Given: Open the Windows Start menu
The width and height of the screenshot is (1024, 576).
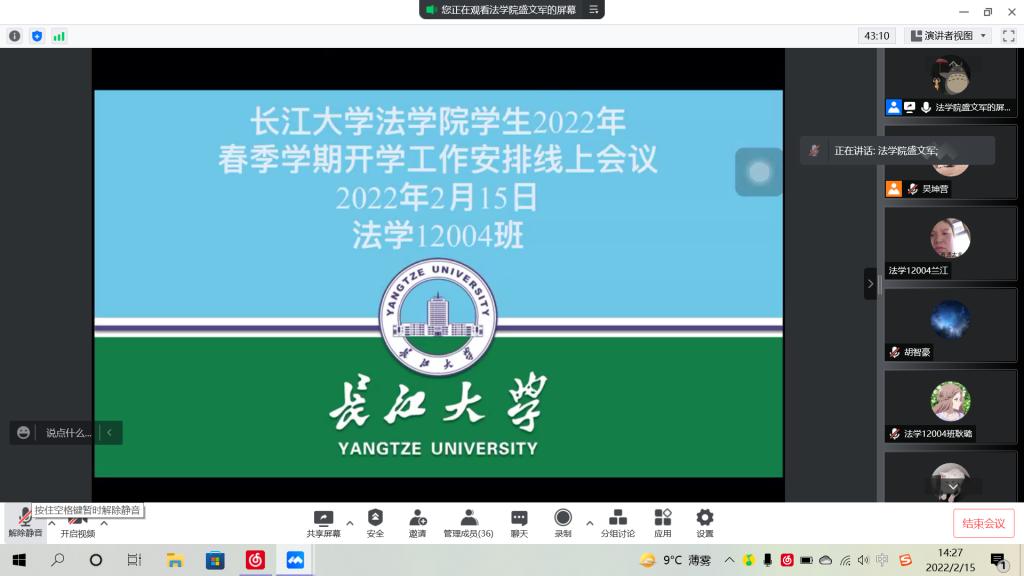Looking at the screenshot, I should 20,560.
